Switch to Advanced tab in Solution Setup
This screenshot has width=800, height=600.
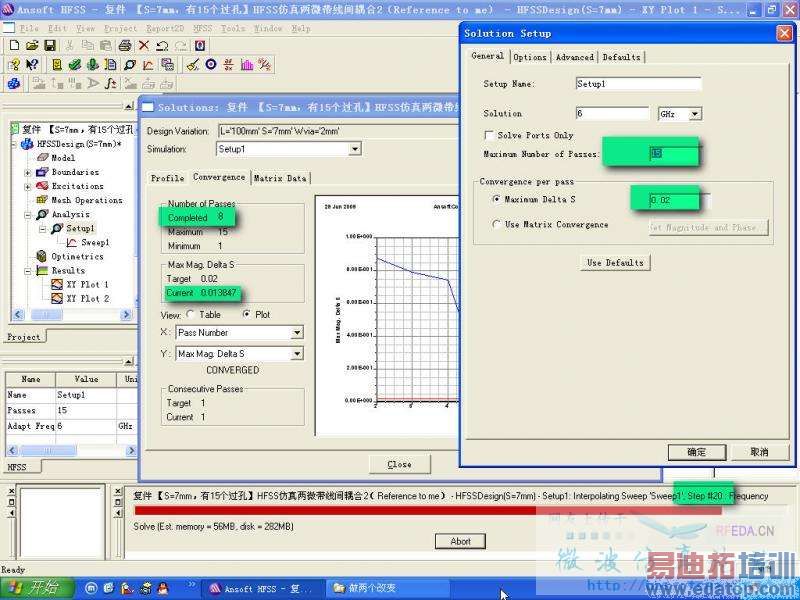(x=574, y=57)
